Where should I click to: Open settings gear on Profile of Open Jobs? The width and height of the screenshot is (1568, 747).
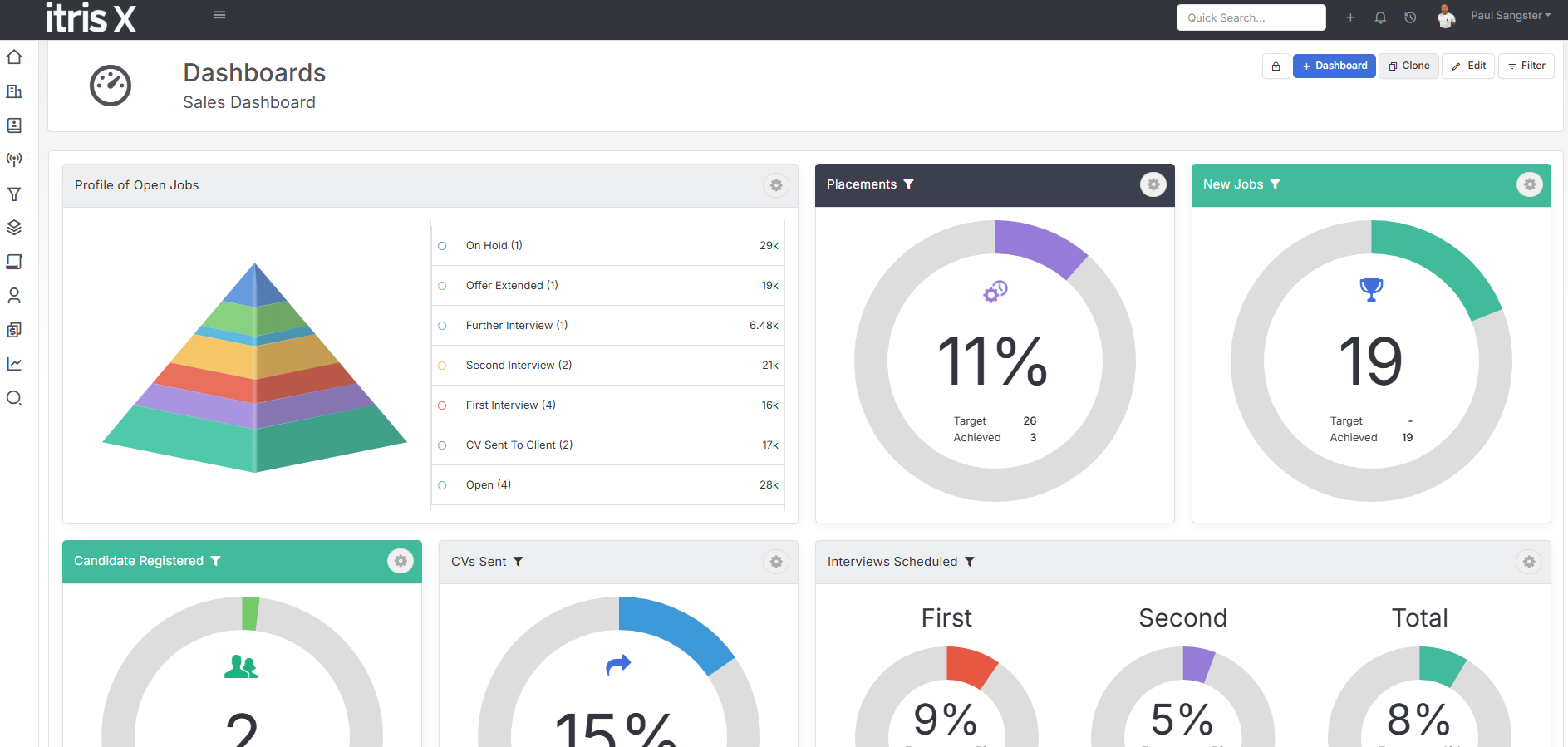[776, 185]
